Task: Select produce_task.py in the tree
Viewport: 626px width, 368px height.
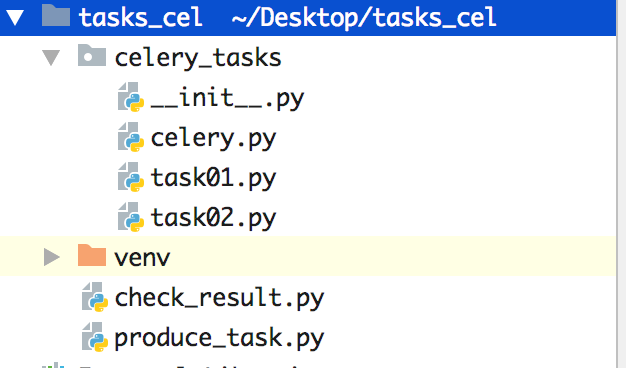Action: click(220, 338)
